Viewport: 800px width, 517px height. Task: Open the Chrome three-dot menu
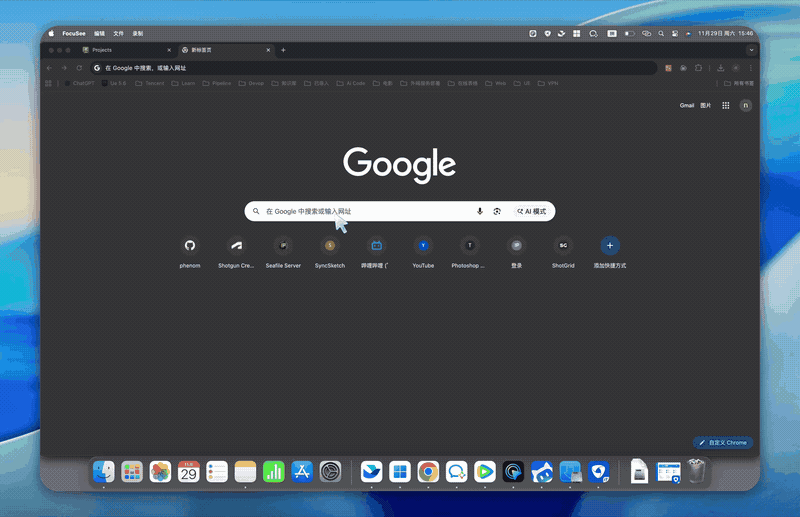751,68
